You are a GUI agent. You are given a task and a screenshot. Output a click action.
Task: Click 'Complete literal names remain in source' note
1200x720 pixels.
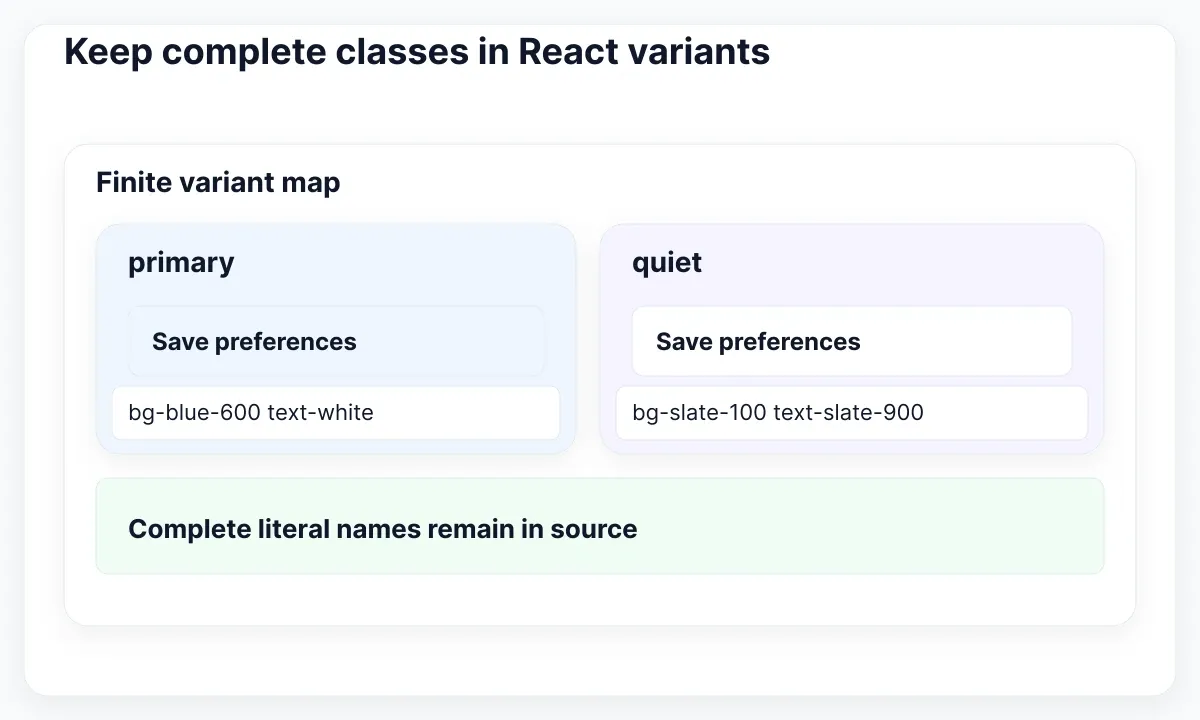tap(600, 526)
